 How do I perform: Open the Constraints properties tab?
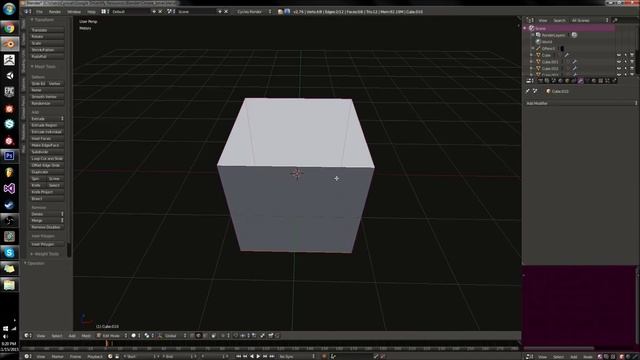[x=573, y=81]
